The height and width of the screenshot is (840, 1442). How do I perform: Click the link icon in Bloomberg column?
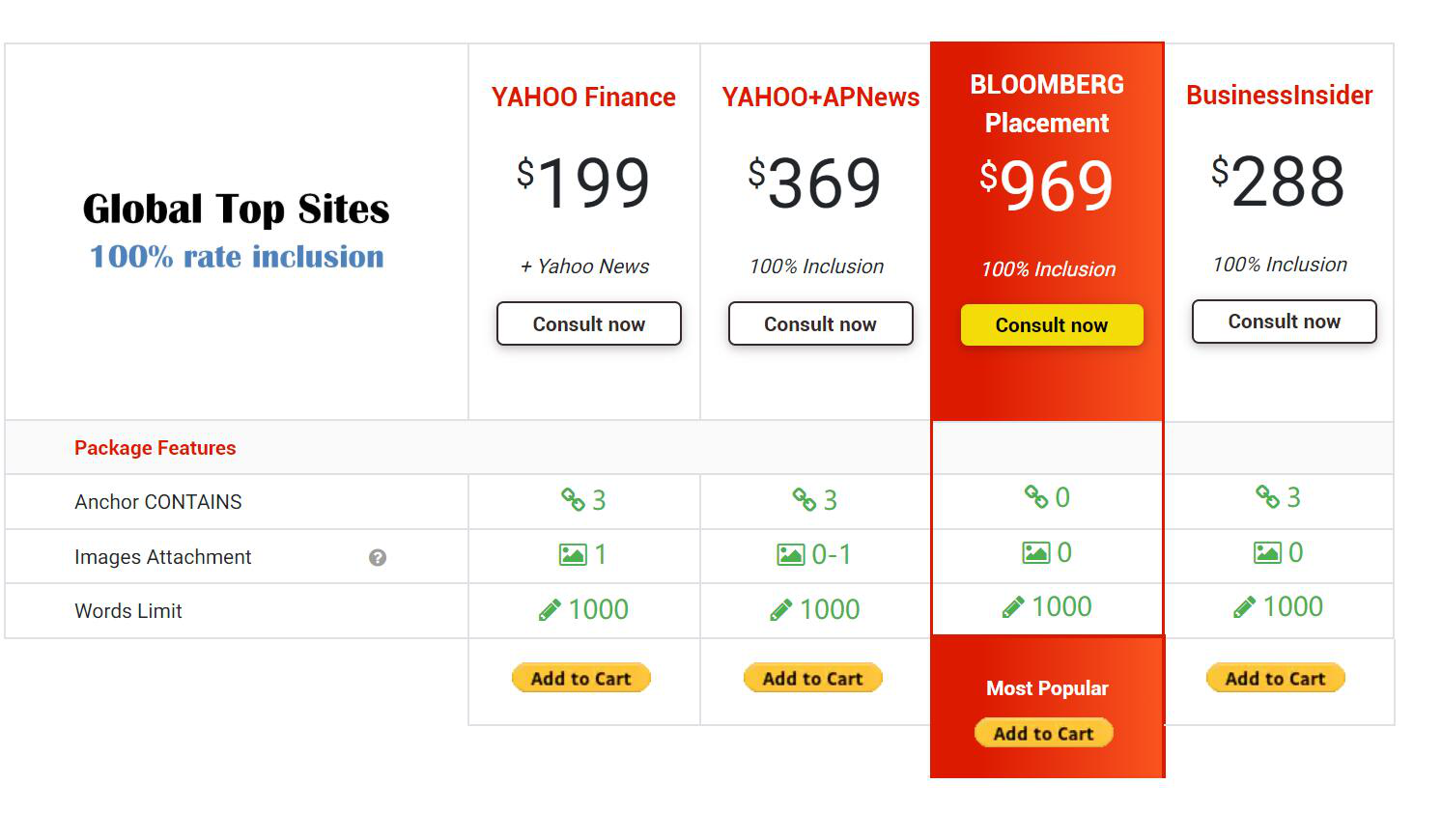coord(1036,496)
